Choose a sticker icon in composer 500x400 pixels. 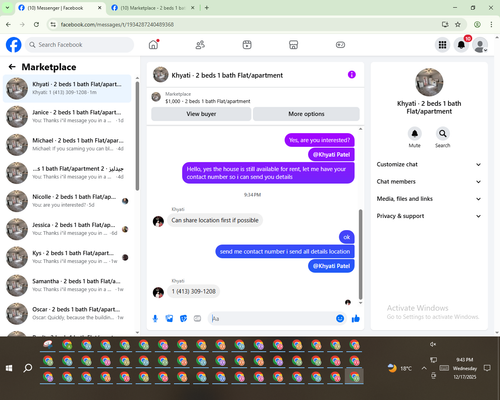[x=183, y=319]
